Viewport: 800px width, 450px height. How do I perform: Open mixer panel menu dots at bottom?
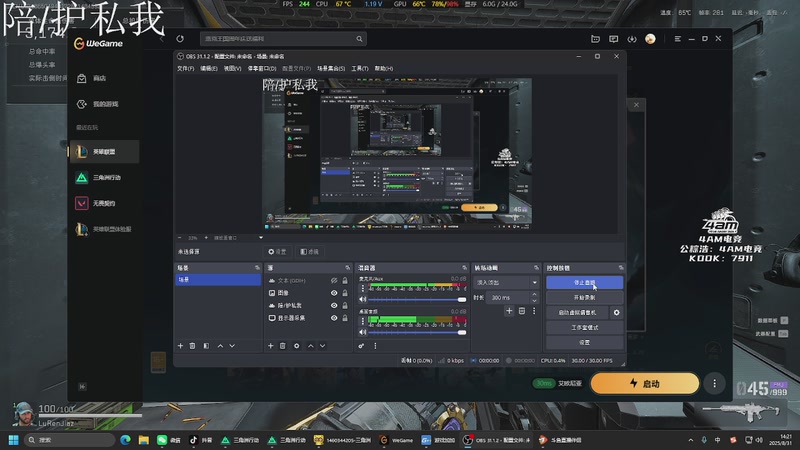coord(376,346)
